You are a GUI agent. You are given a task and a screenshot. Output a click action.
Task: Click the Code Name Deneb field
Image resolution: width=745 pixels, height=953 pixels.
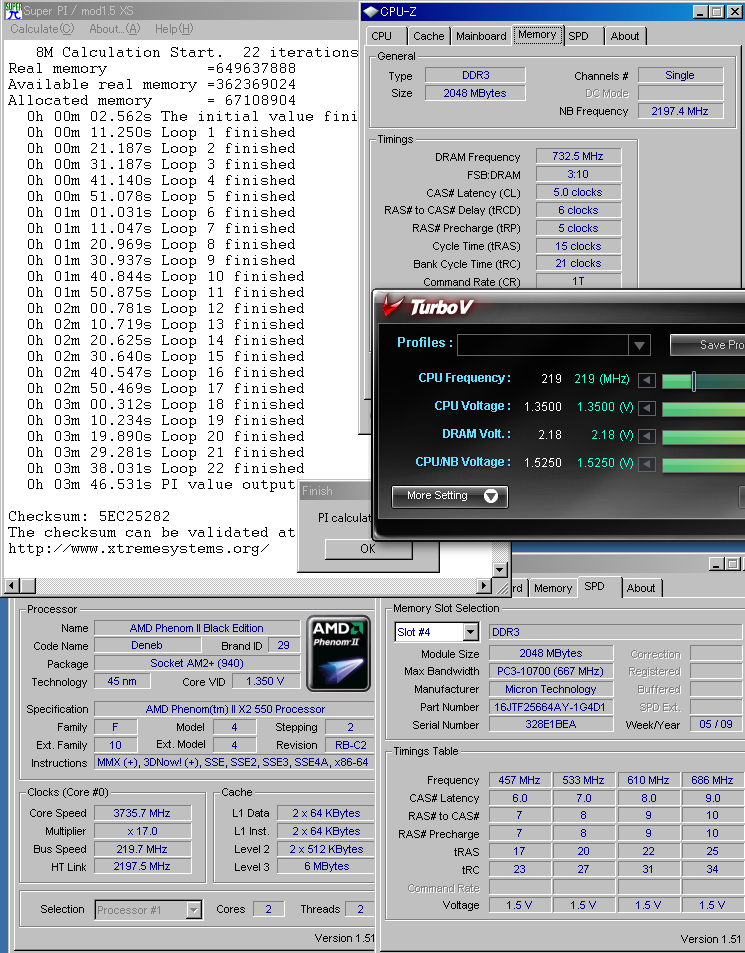point(147,645)
